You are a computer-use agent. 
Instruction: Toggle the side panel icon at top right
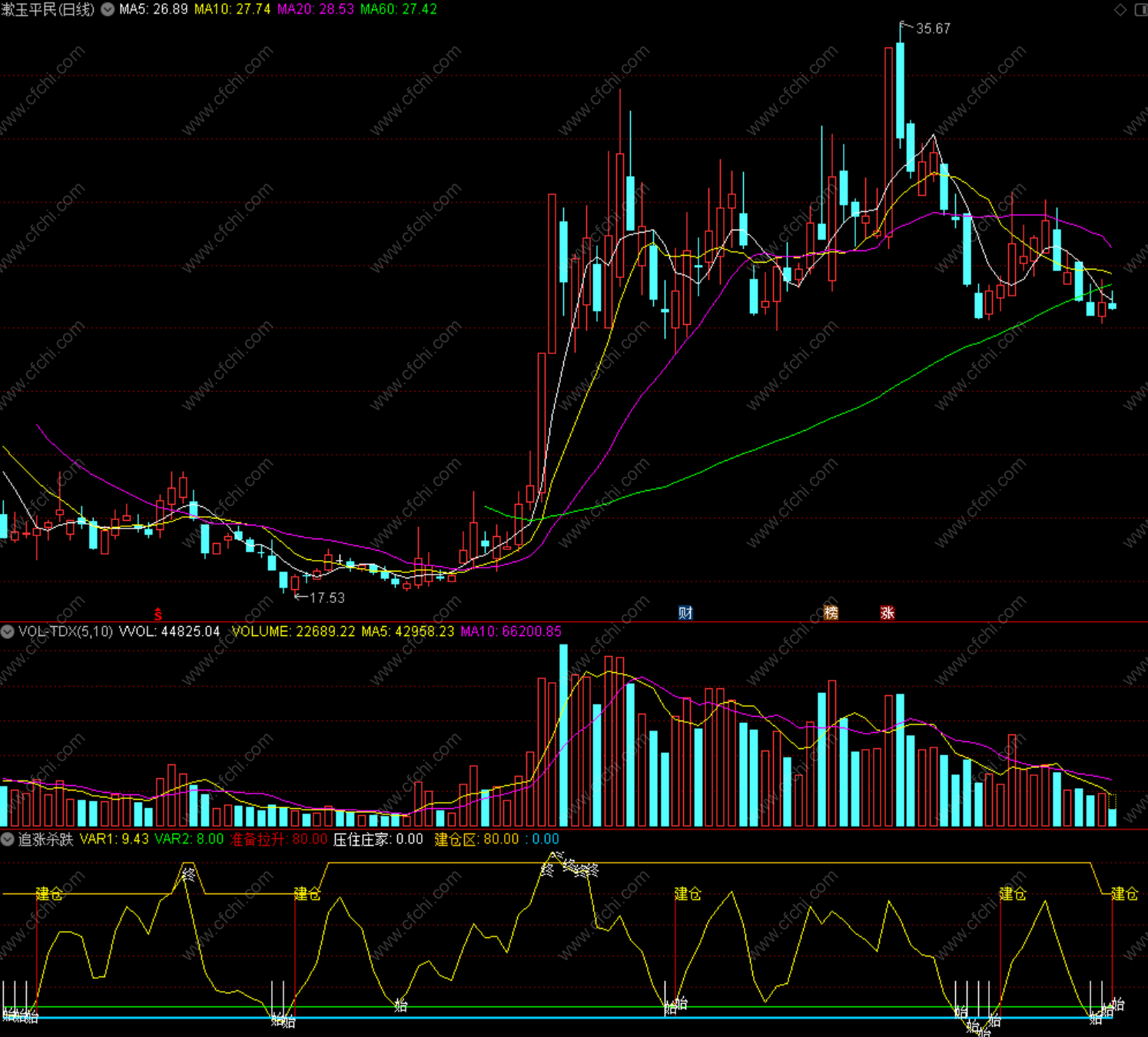pyautogui.click(x=1140, y=9)
